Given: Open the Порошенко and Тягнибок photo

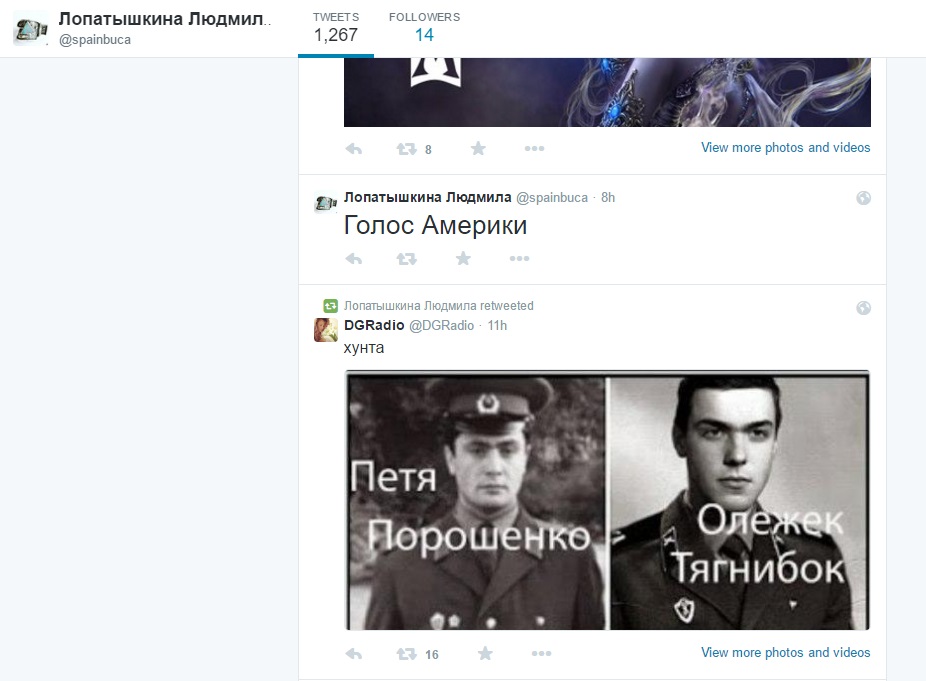Looking at the screenshot, I should (x=607, y=500).
